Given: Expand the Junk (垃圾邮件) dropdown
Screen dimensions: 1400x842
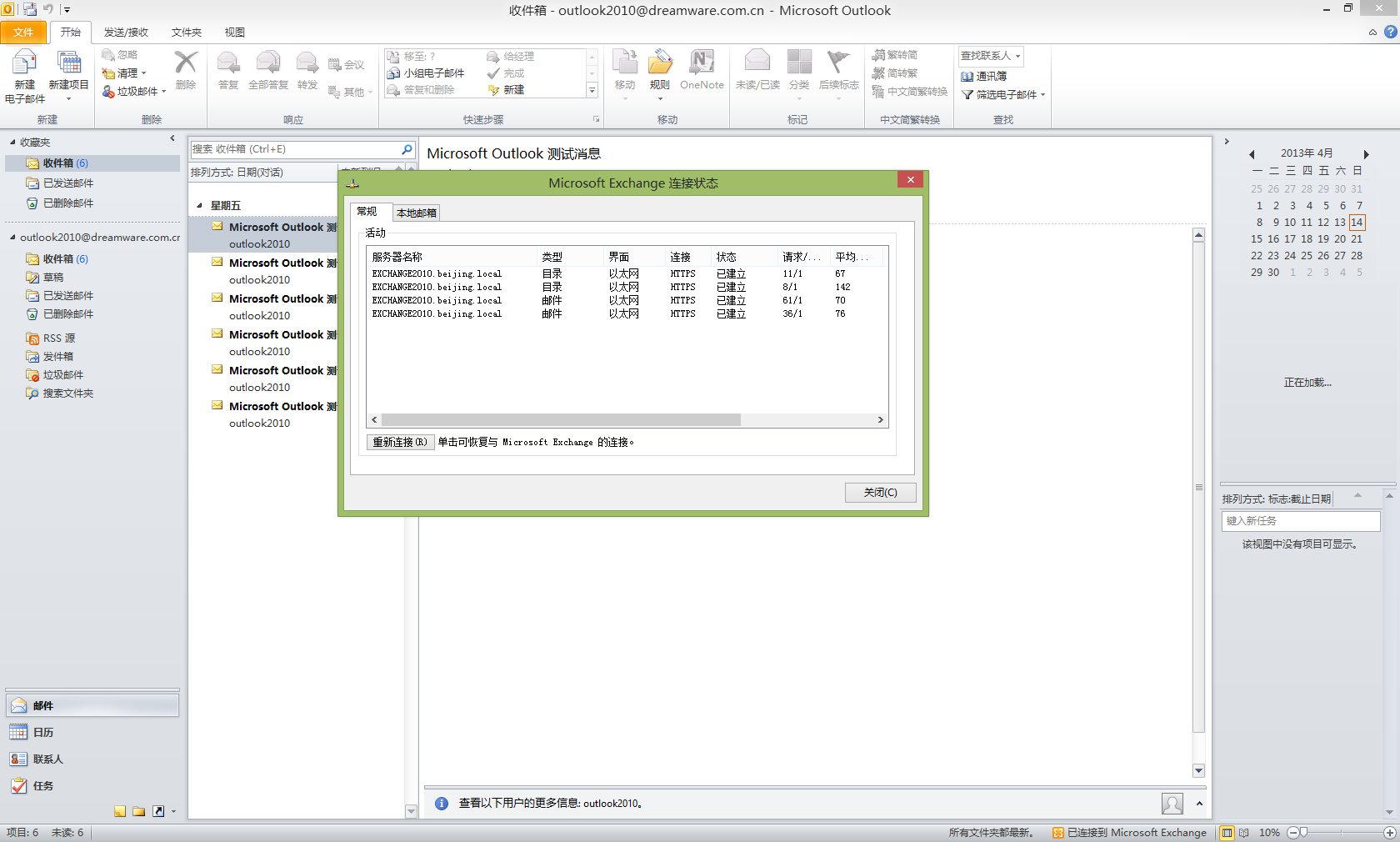Looking at the screenshot, I should click(163, 92).
